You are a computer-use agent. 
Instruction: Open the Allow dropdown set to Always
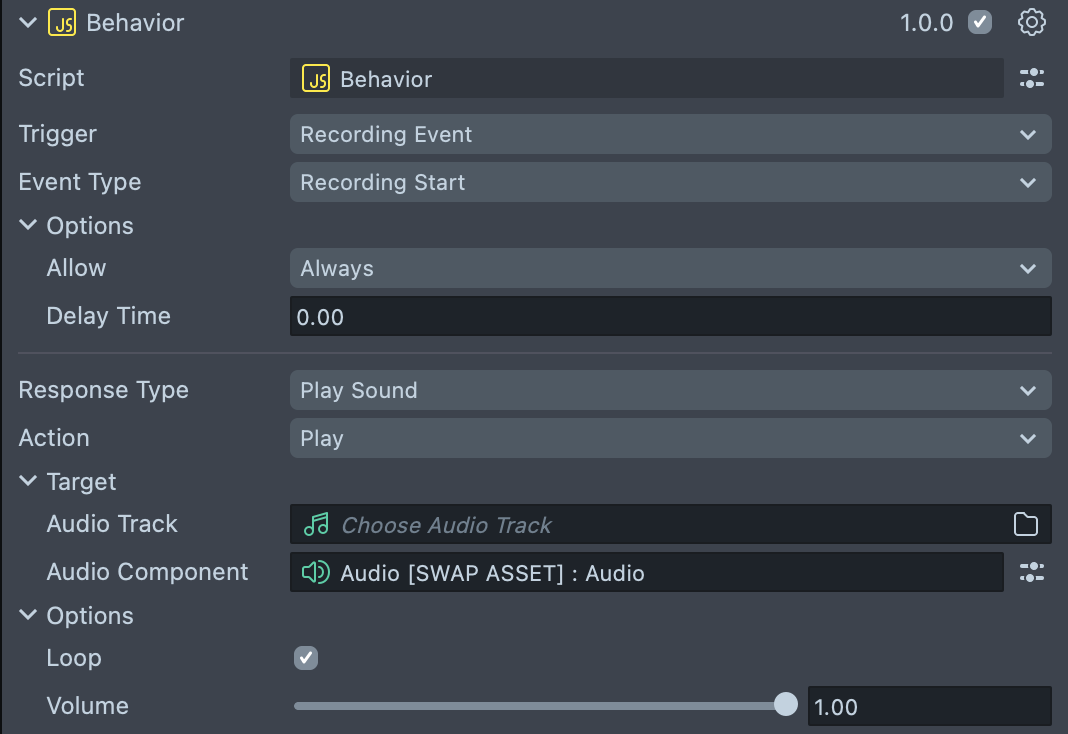tap(670, 268)
